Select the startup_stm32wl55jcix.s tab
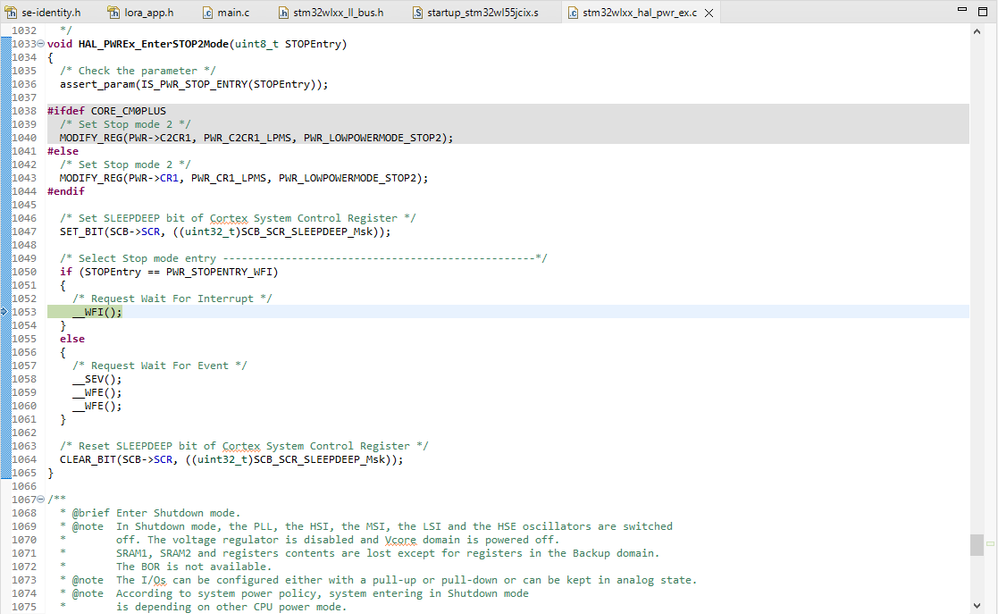Image resolution: width=998 pixels, height=614 pixels. coord(475,12)
